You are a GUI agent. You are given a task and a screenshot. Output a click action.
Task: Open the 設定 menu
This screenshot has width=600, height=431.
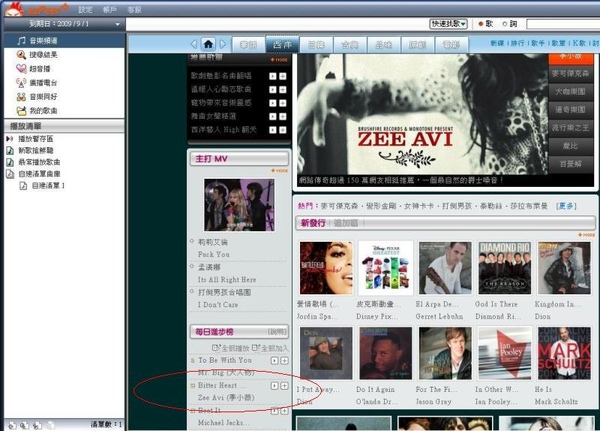(x=85, y=10)
